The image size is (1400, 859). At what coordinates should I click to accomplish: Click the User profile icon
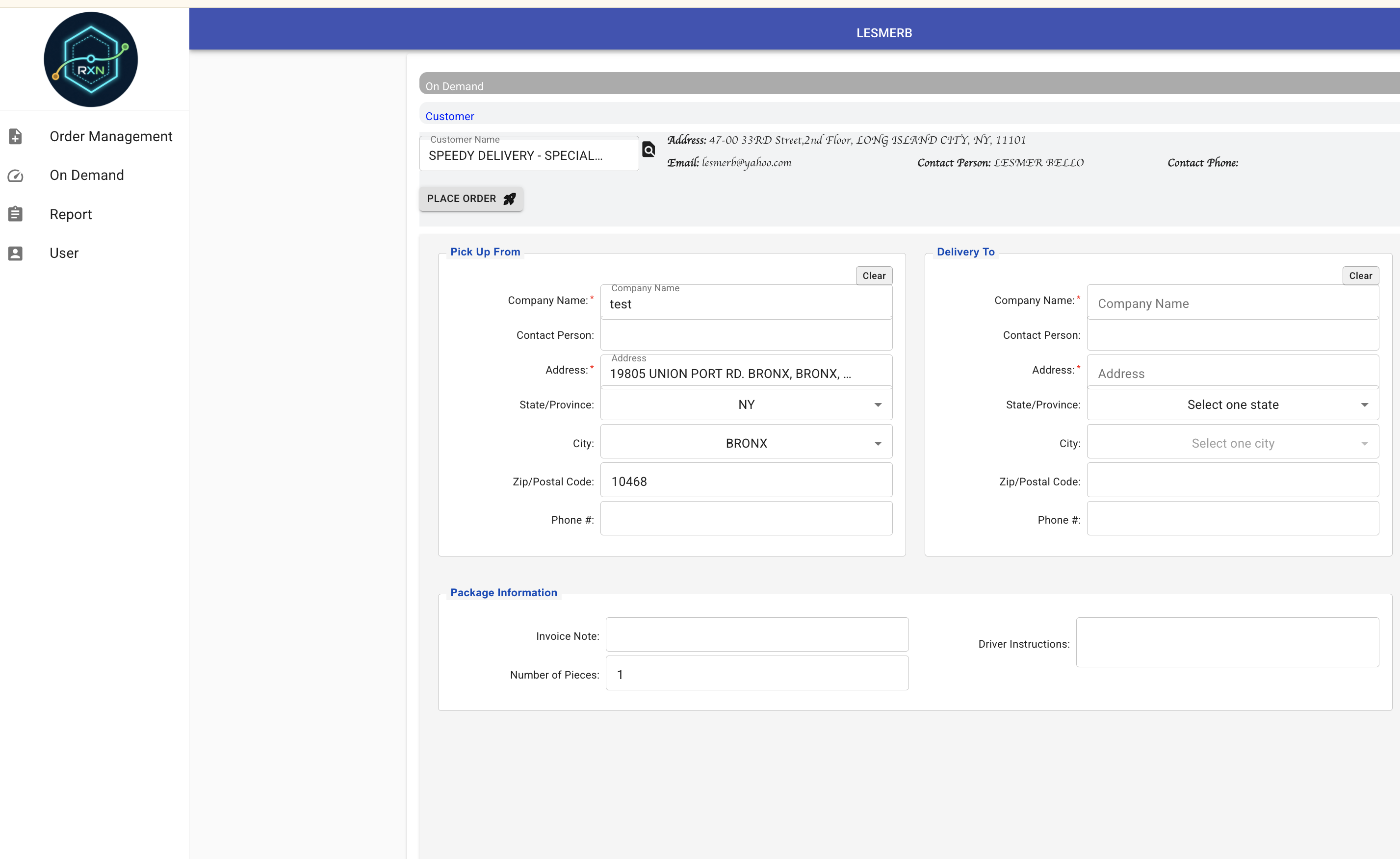tap(15, 253)
